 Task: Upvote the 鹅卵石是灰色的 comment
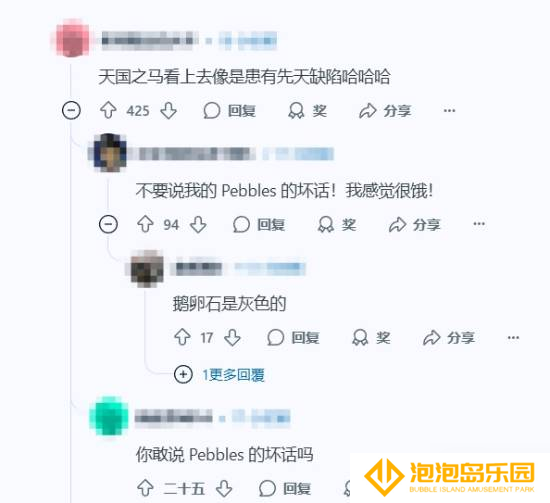182,337
